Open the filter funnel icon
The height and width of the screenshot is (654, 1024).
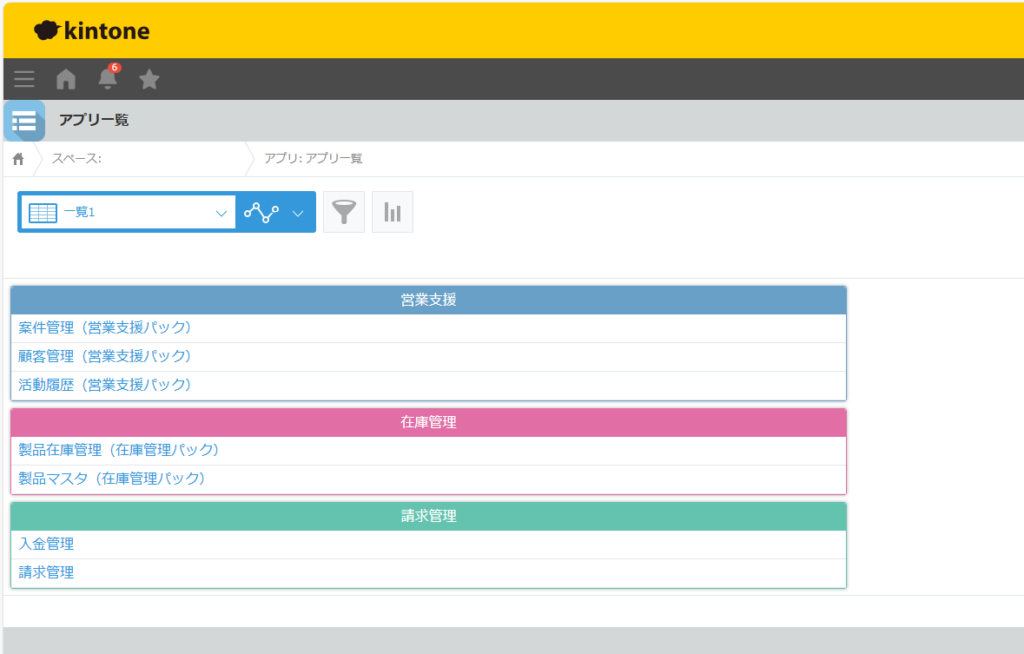pyautogui.click(x=344, y=212)
